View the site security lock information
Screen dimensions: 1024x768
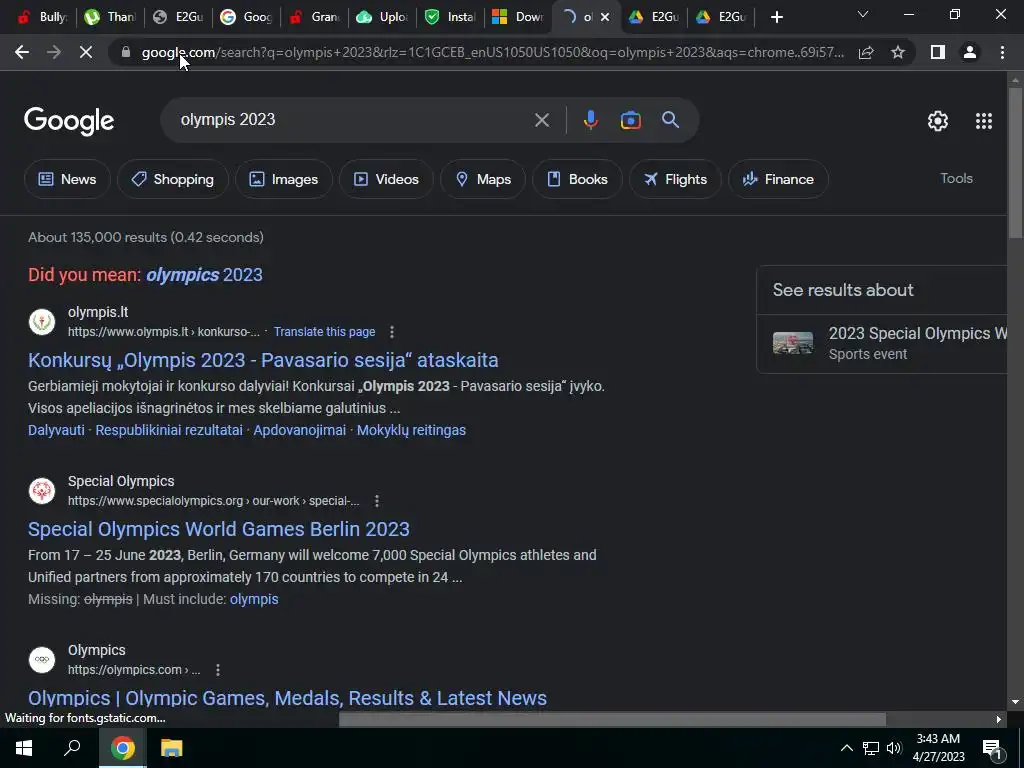click(126, 52)
